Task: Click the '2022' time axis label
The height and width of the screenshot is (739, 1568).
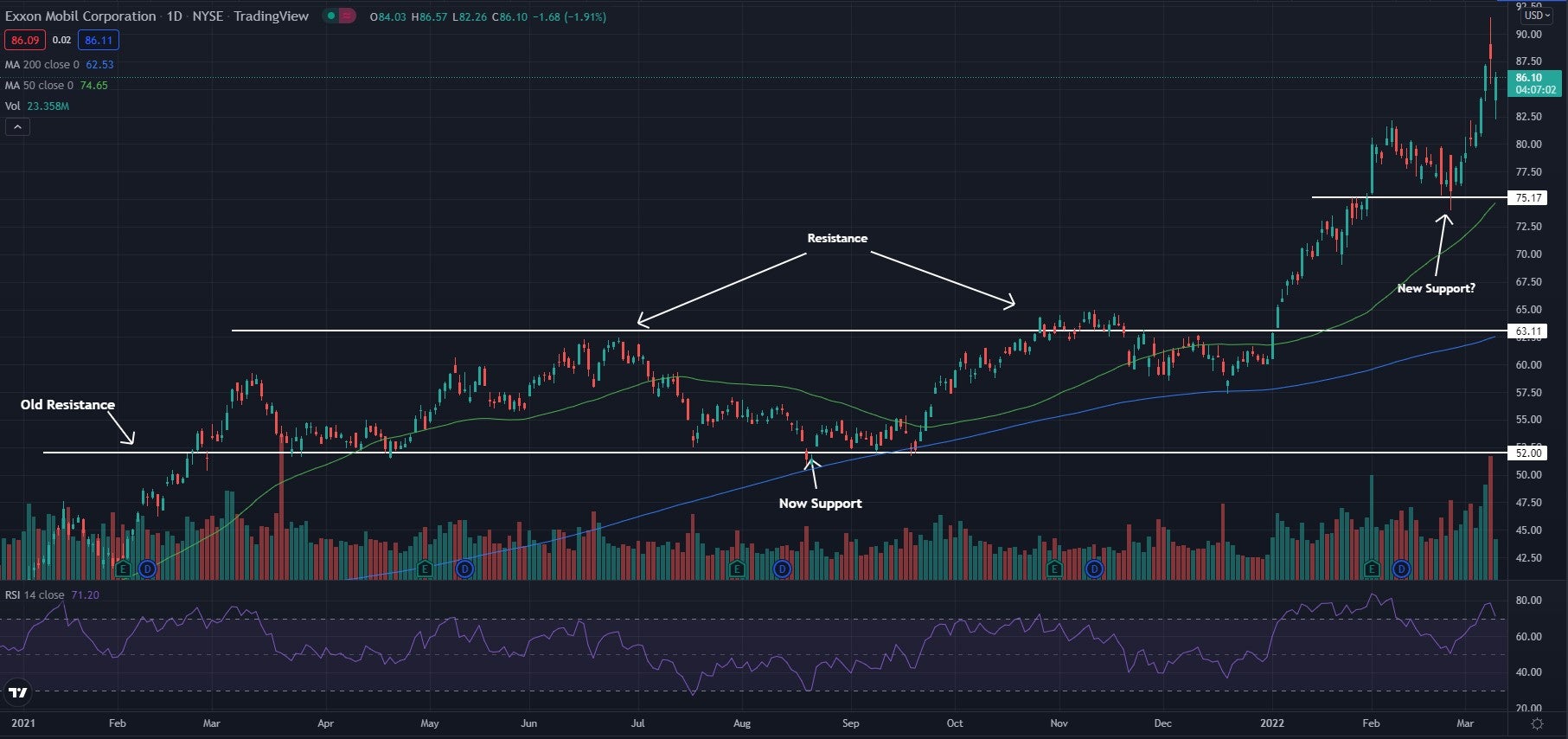Action: click(1272, 723)
